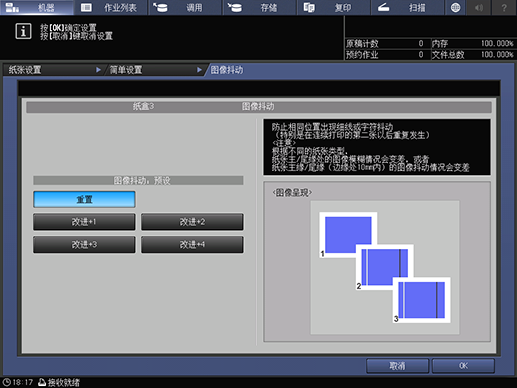The image size is (517, 388).
Task: Select the 改进+4 preset
Action: [x=192, y=245]
